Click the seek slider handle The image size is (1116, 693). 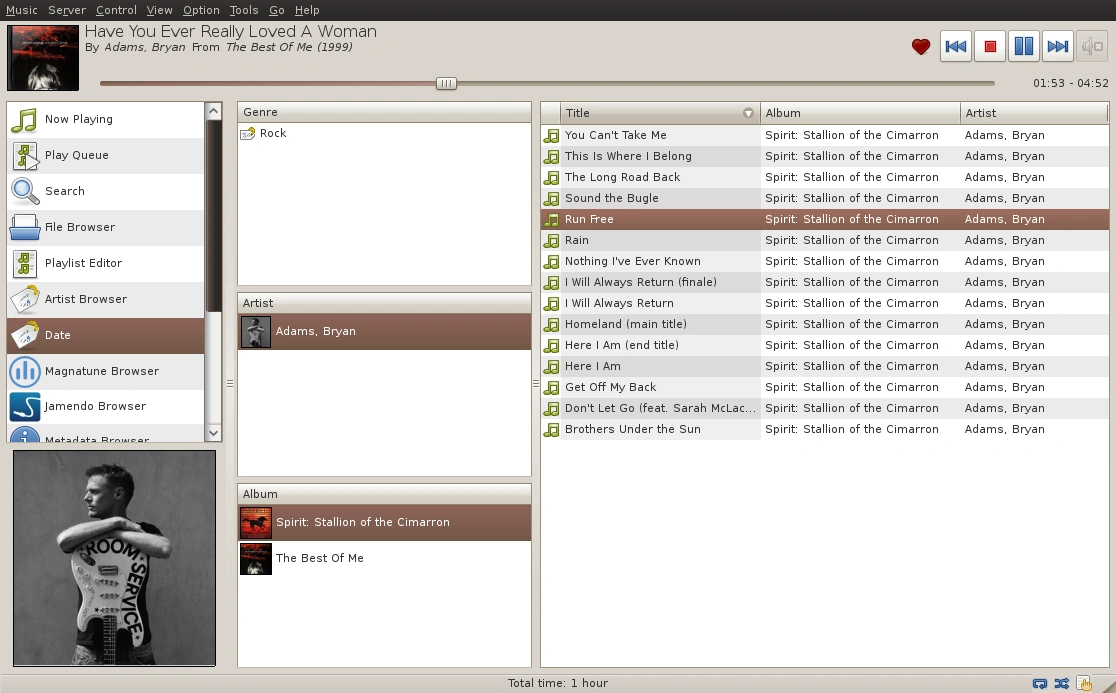click(446, 83)
